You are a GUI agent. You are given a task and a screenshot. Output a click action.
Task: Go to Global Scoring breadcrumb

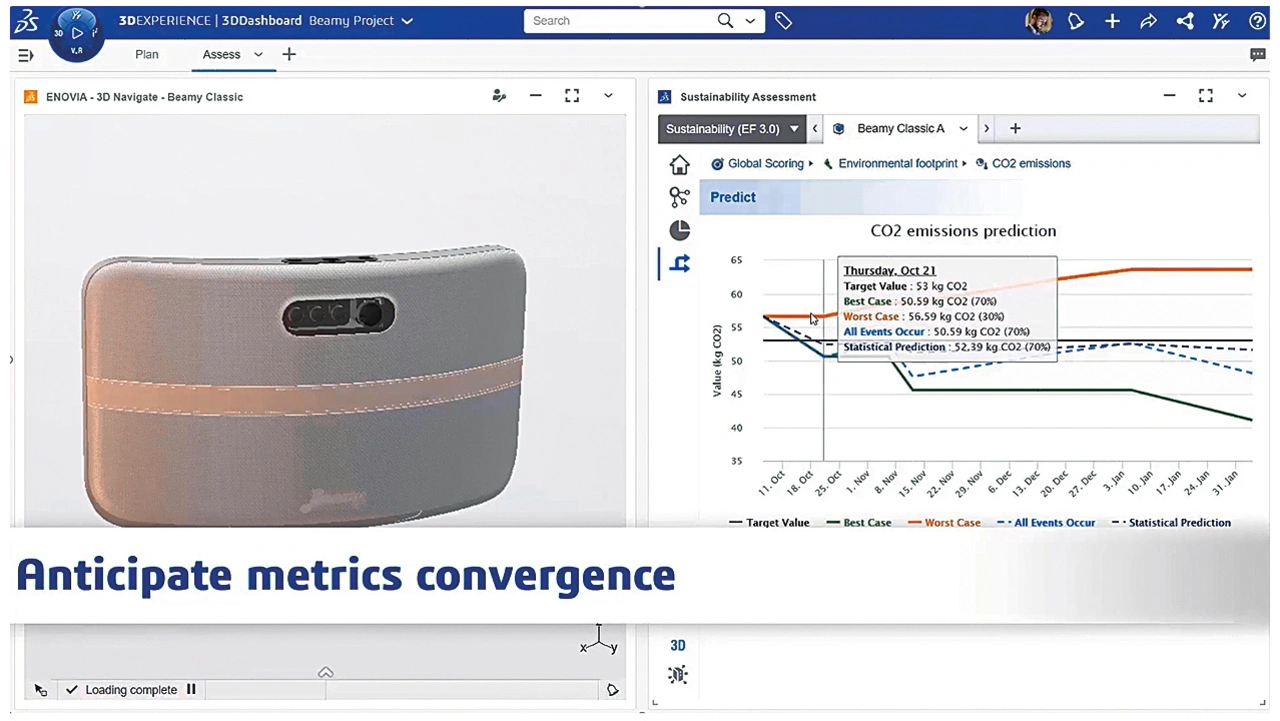coord(764,163)
